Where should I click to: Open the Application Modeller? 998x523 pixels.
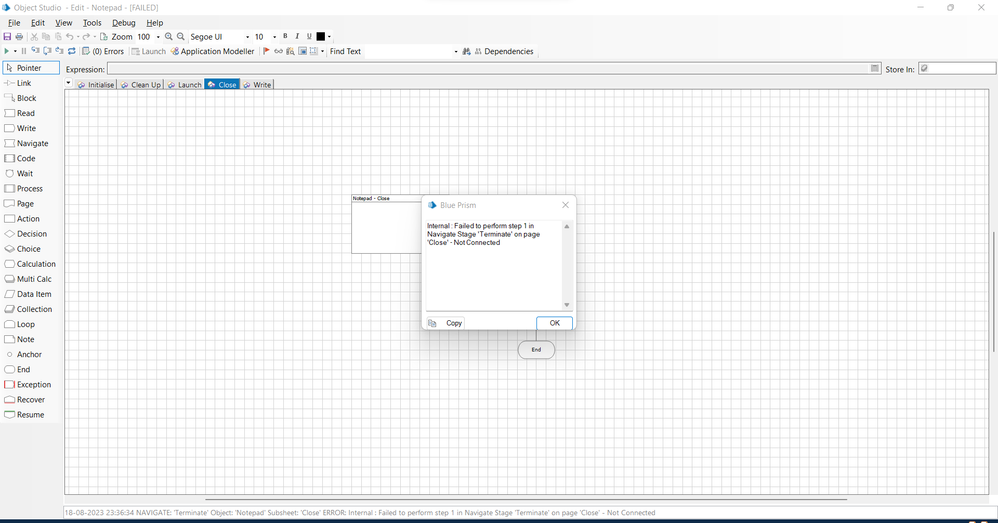213,52
